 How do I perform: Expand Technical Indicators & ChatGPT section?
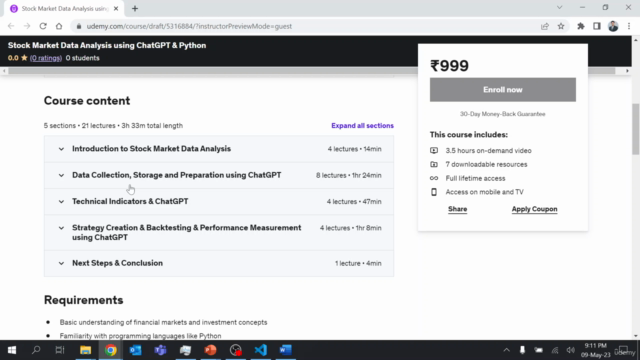(219, 201)
